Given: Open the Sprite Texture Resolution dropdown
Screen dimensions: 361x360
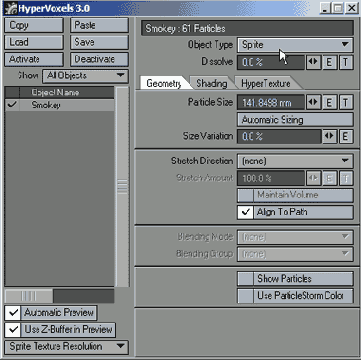Looking at the screenshot, I should coord(66,347).
